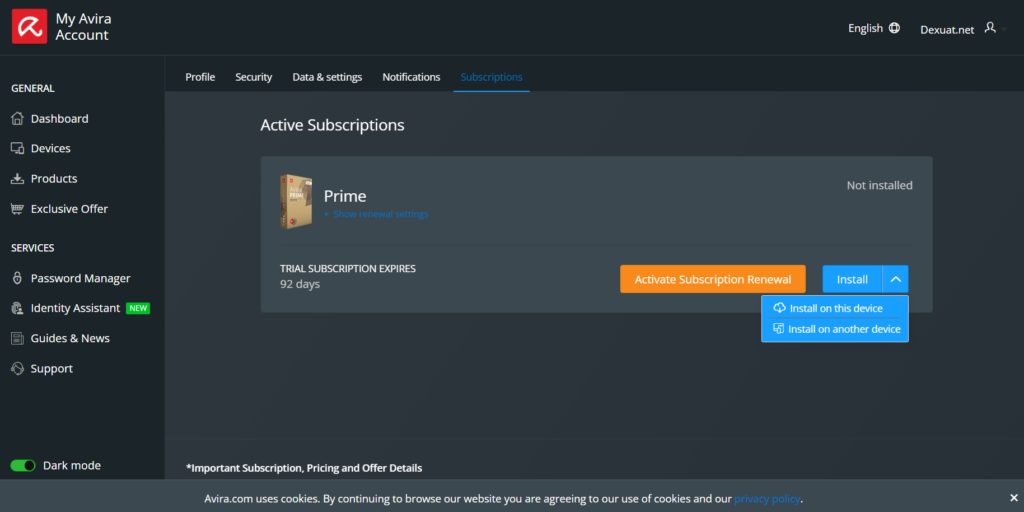This screenshot has height=512, width=1024.
Task: Open the privacy policy link
Action: (x=767, y=498)
